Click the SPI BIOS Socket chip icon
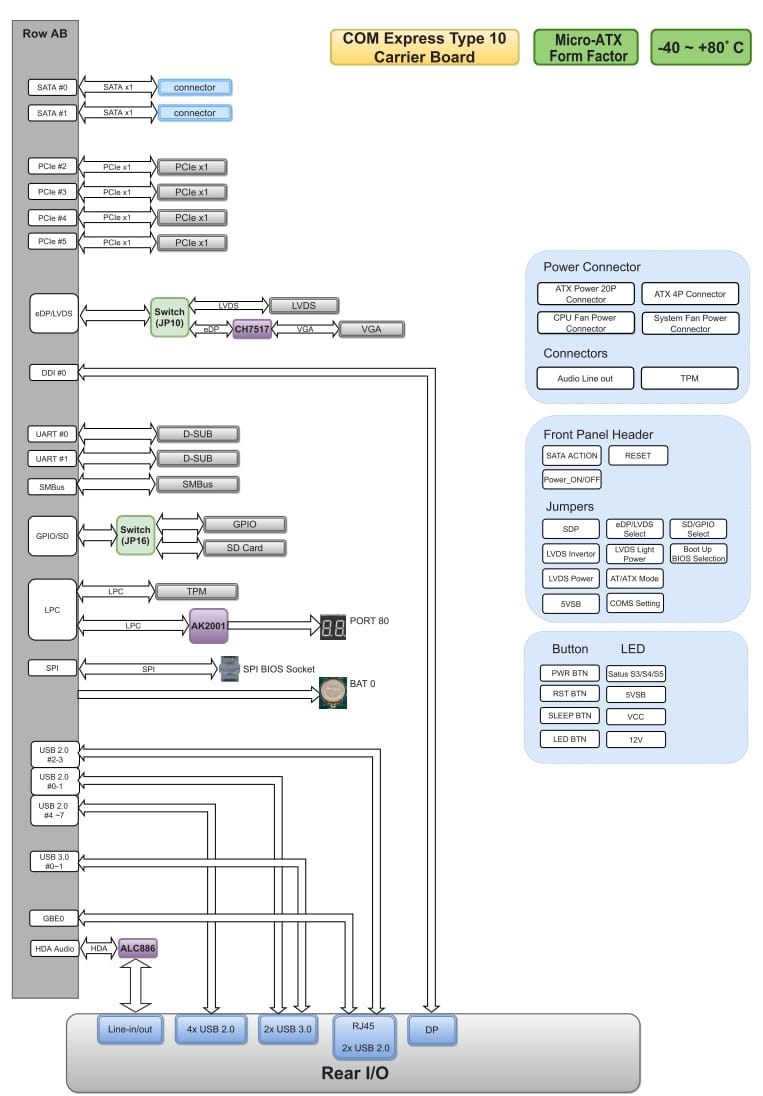 [229, 669]
